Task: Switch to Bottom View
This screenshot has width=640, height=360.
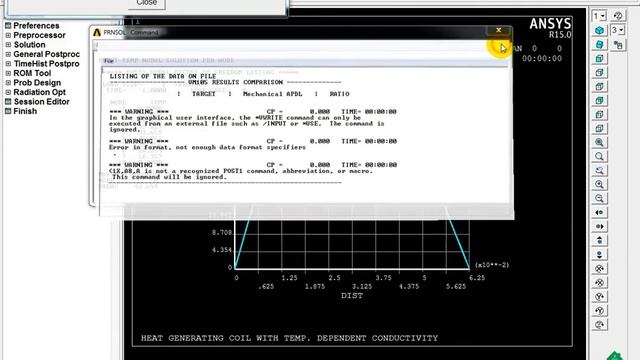Action: (x=599, y=129)
